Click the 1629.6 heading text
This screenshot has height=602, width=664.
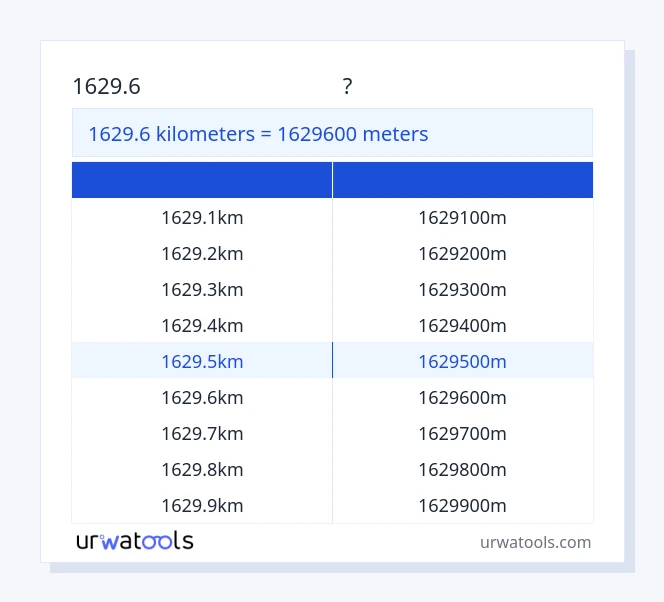coord(106,87)
